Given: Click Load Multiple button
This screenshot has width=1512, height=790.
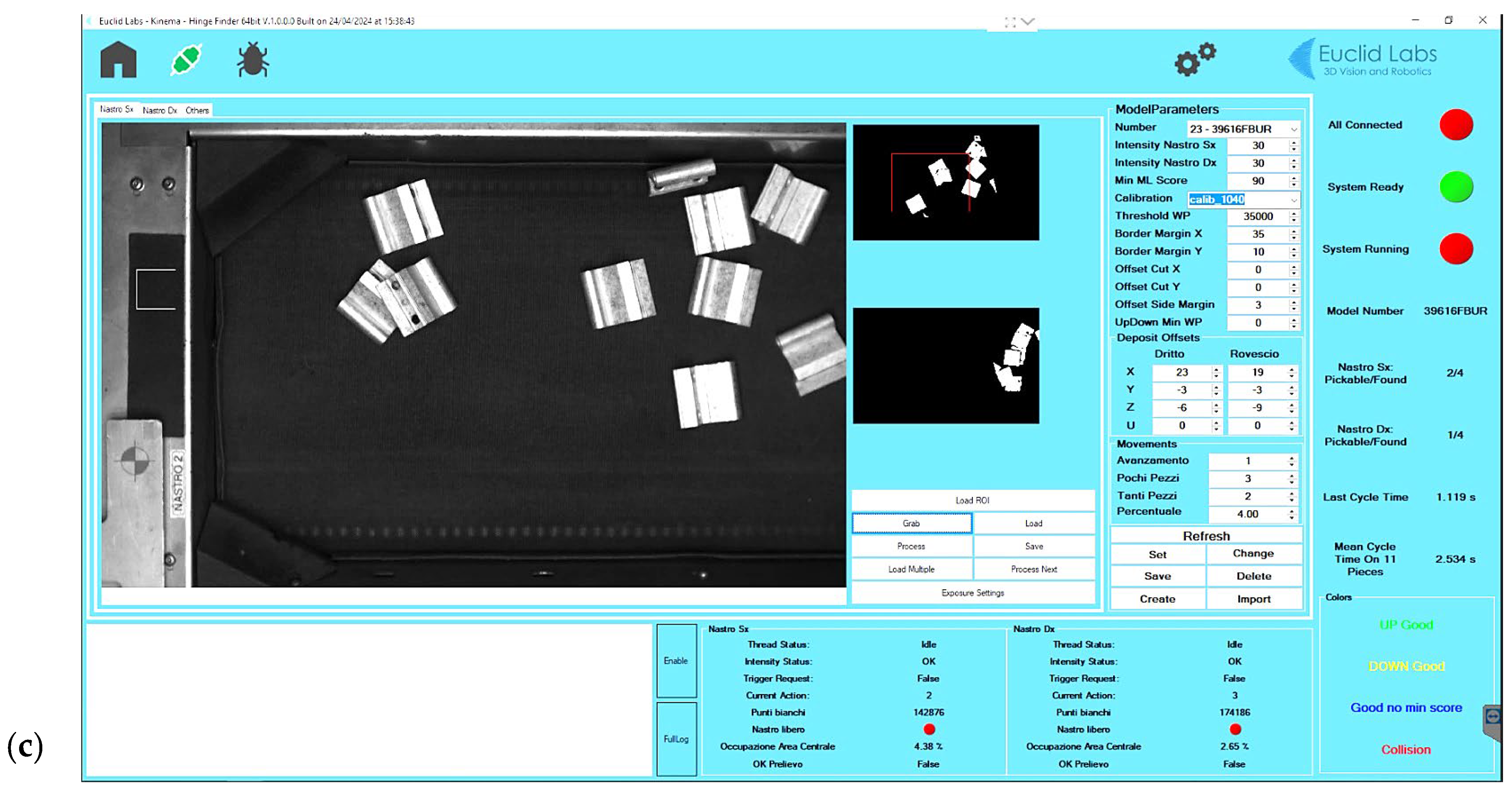Looking at the screenshot, I should (912, 569).
